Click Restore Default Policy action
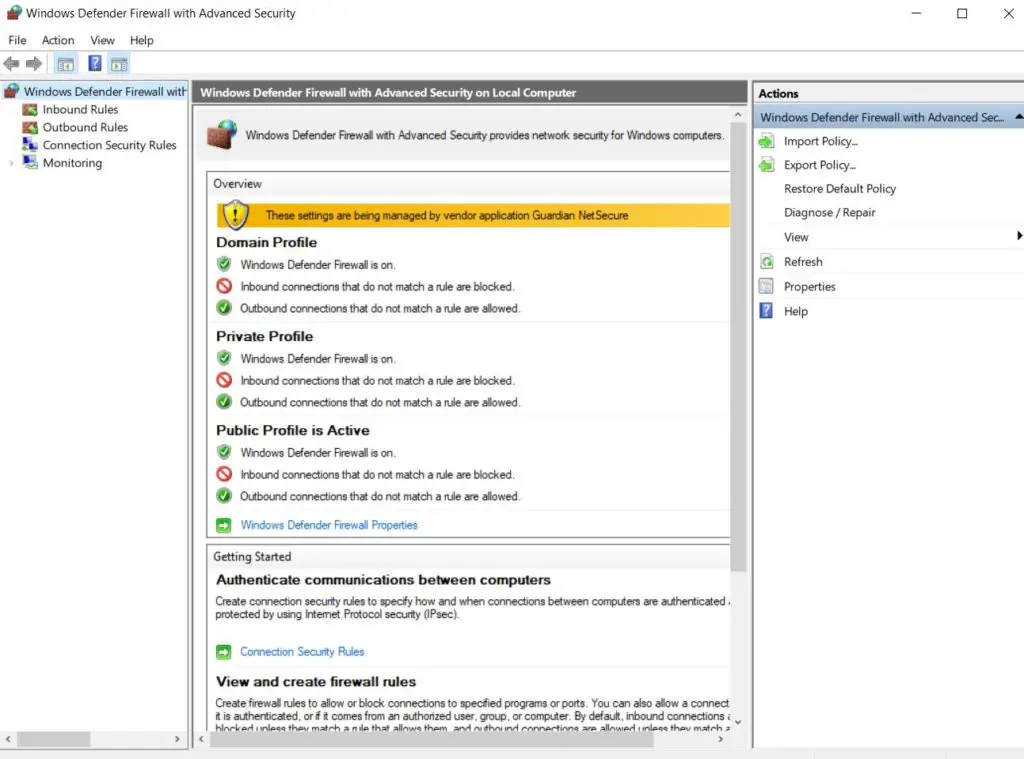Screen dimensions: 1024x759 click(840, 188)
